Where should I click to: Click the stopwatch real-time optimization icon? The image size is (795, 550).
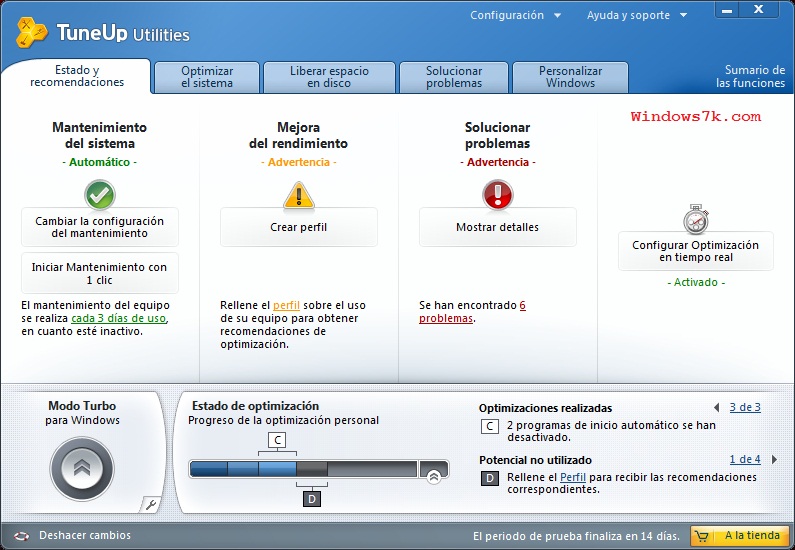696,219
